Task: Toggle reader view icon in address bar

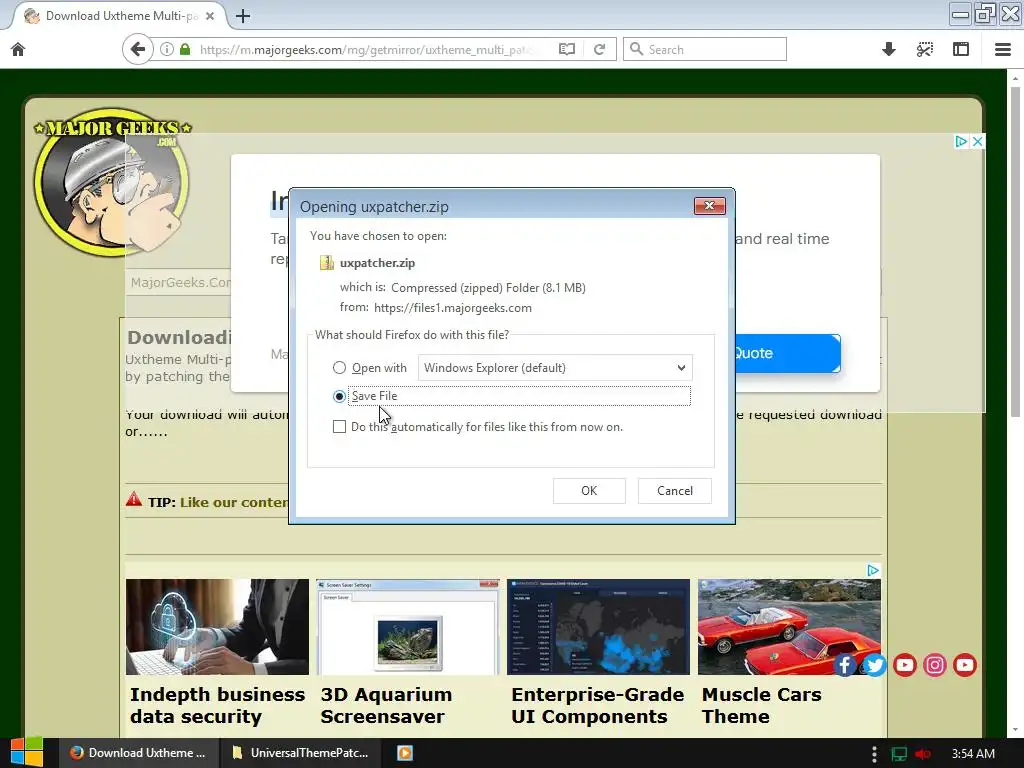Action: [566, 50]
